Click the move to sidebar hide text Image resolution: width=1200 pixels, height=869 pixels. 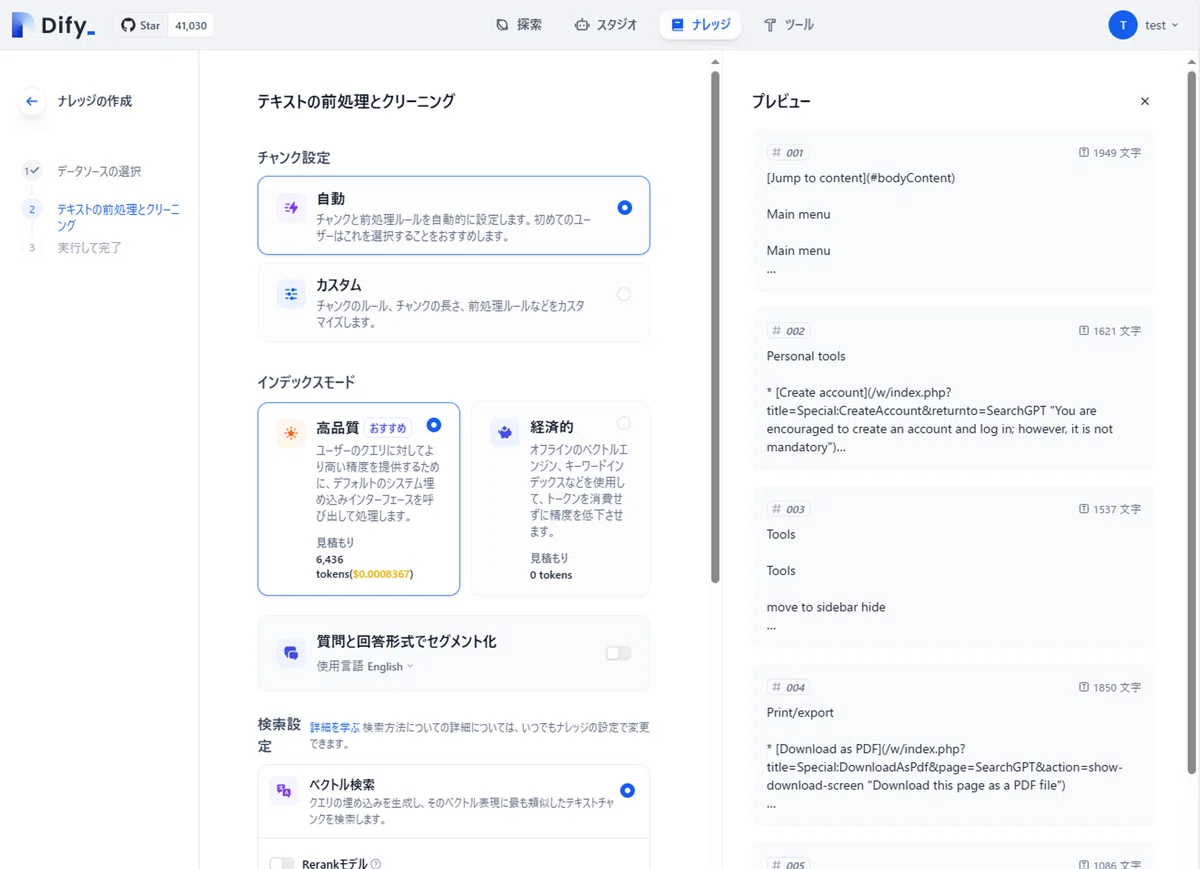(x=826, y=607)
